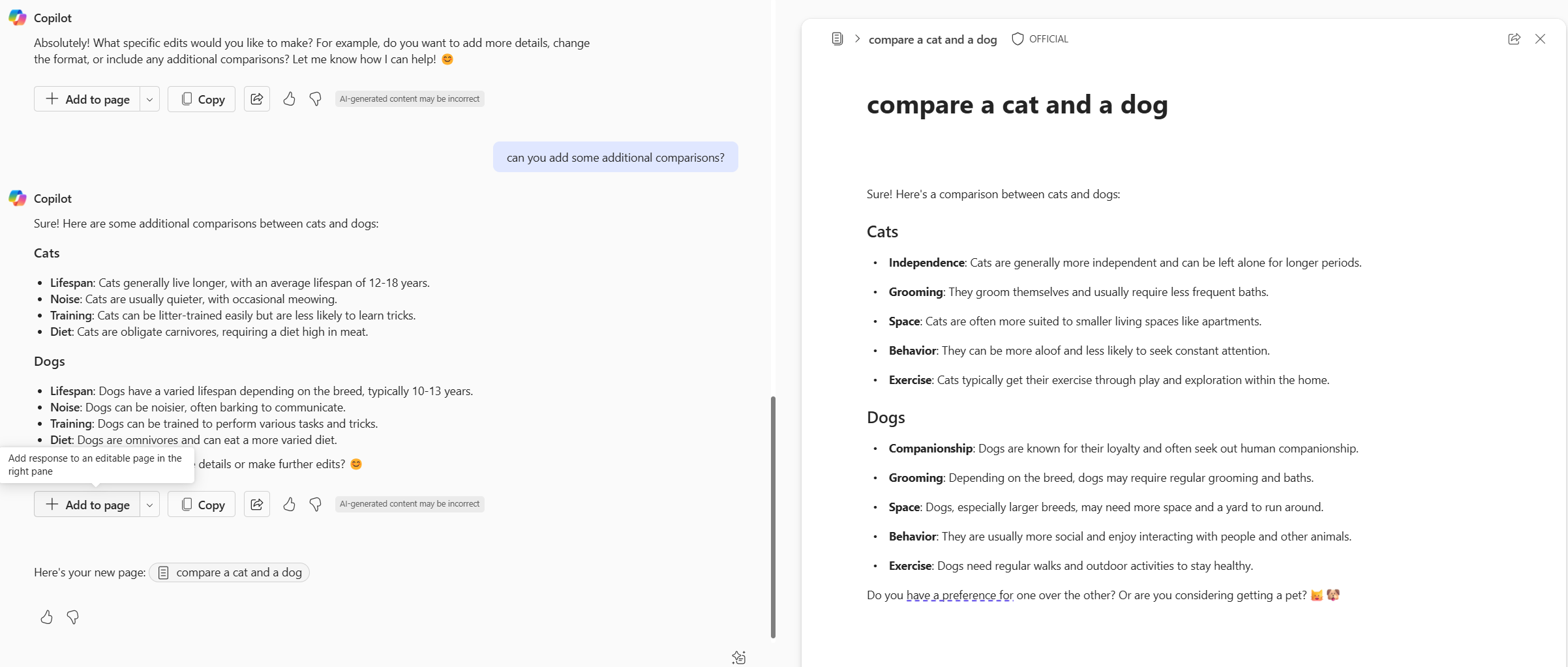Screen dimensions: 1568x667
Task: Close the editable page pane
Action: click(1541, 39)
